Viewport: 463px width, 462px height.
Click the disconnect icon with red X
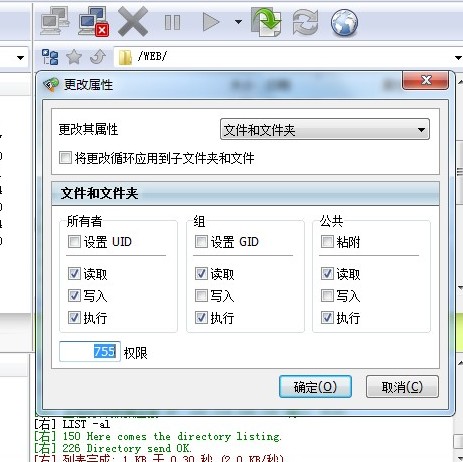tap(93, 22)
